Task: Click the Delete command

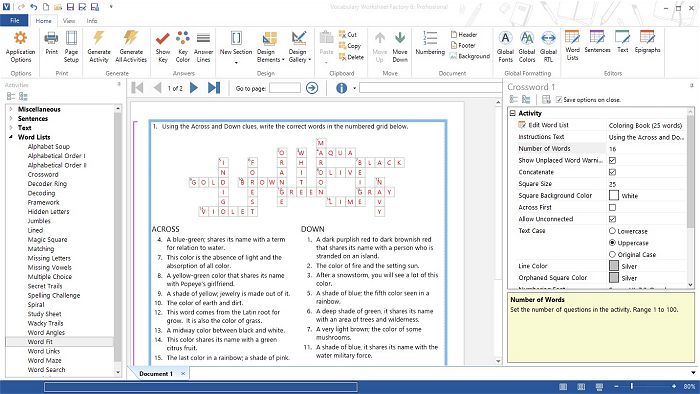Action: tap(351, 57)
